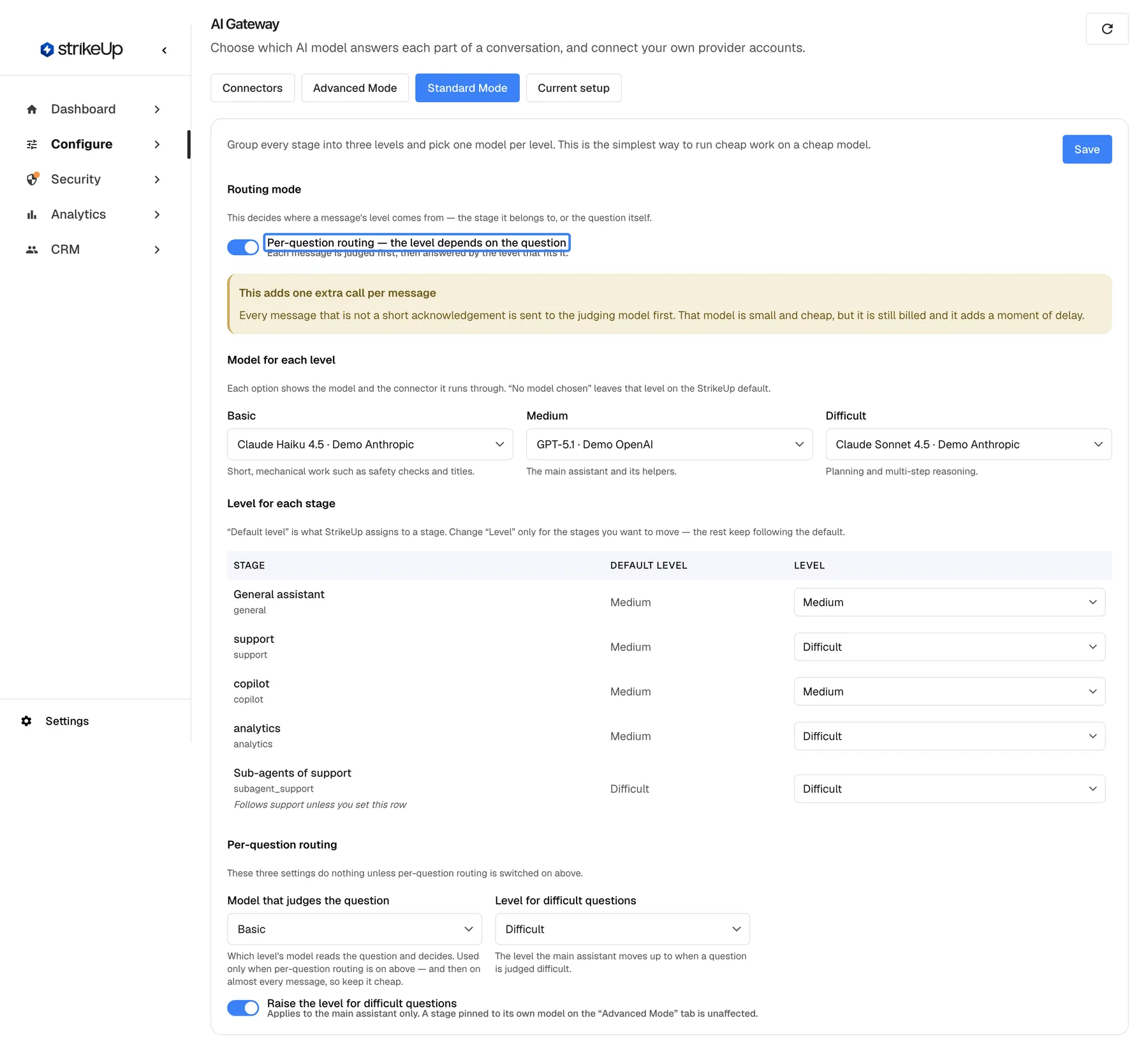
Task: Click the Analytics bar chart icon
Action: click(x=32, y=214)
